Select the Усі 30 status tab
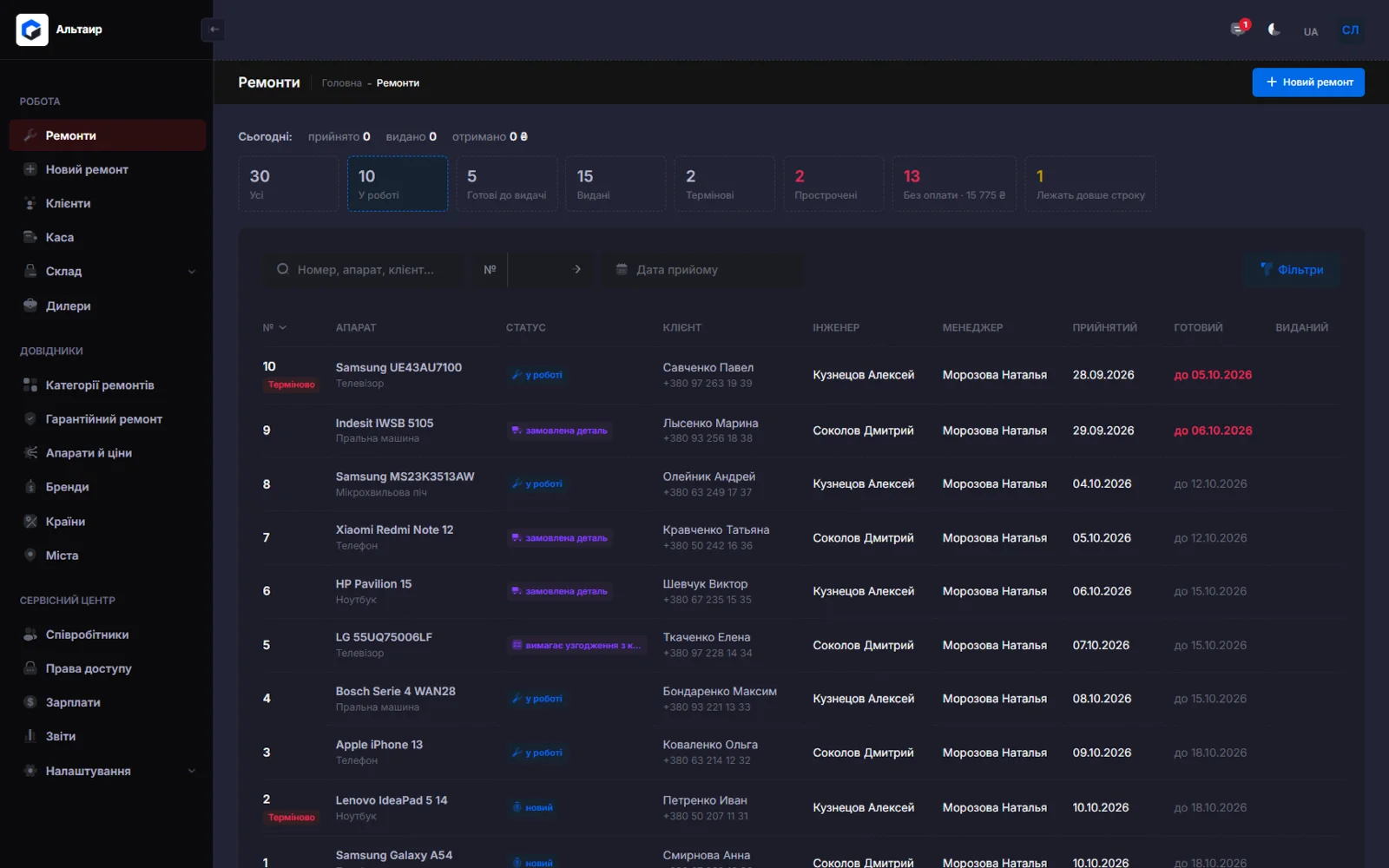 [x=288, y=184]
